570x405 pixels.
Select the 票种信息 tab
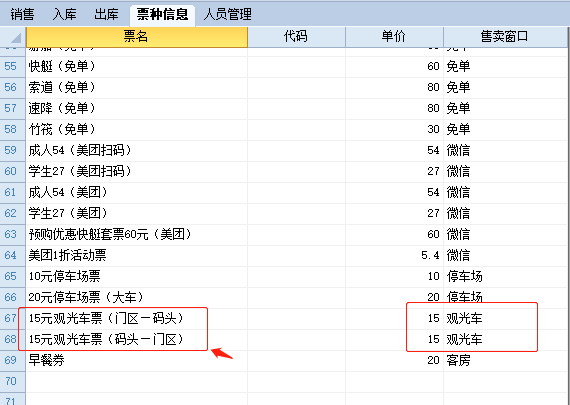162,15
